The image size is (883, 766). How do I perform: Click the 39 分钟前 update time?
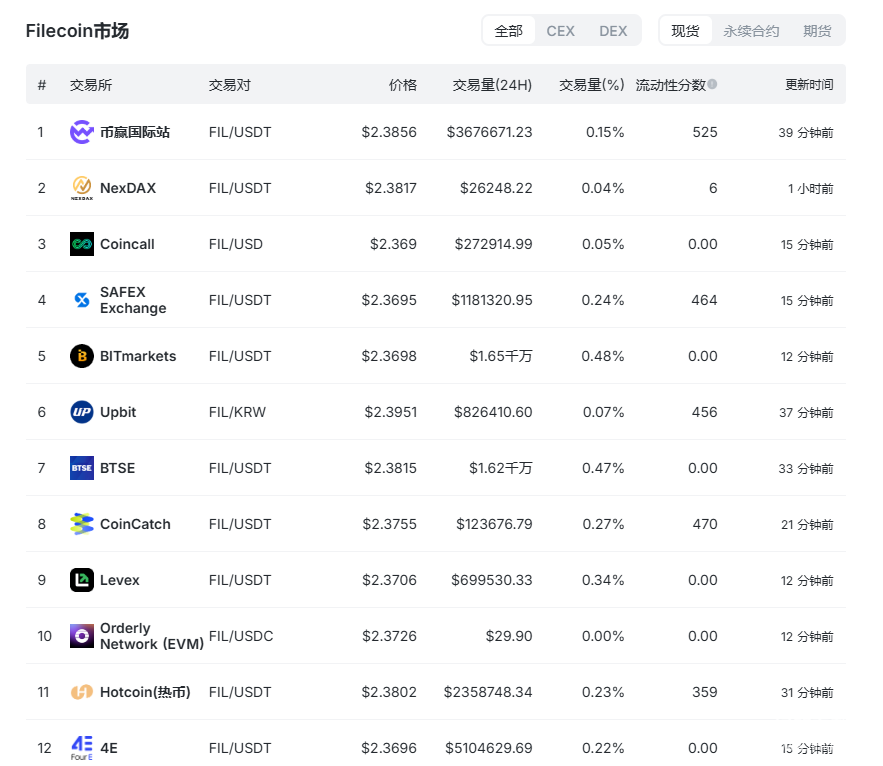click(806, 132)
